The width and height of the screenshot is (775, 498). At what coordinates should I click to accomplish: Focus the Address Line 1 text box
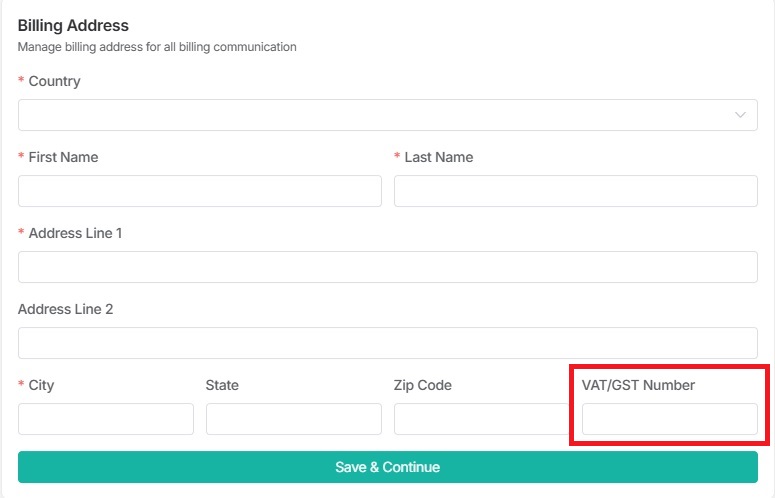pyautogui.click(x=387, y=267)
